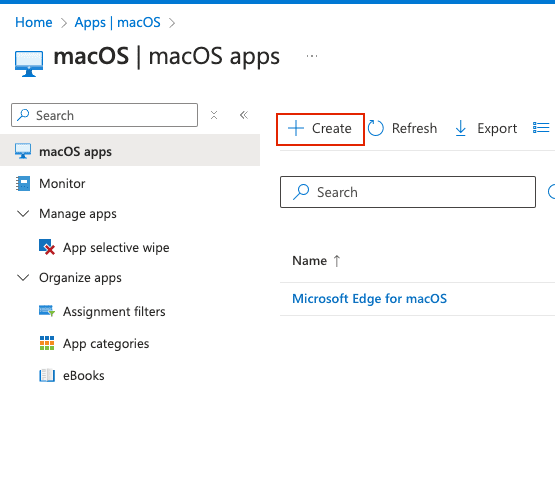Click the Monitor notebook icon
This screenshot has height=490, width=555.
[23, 184]
